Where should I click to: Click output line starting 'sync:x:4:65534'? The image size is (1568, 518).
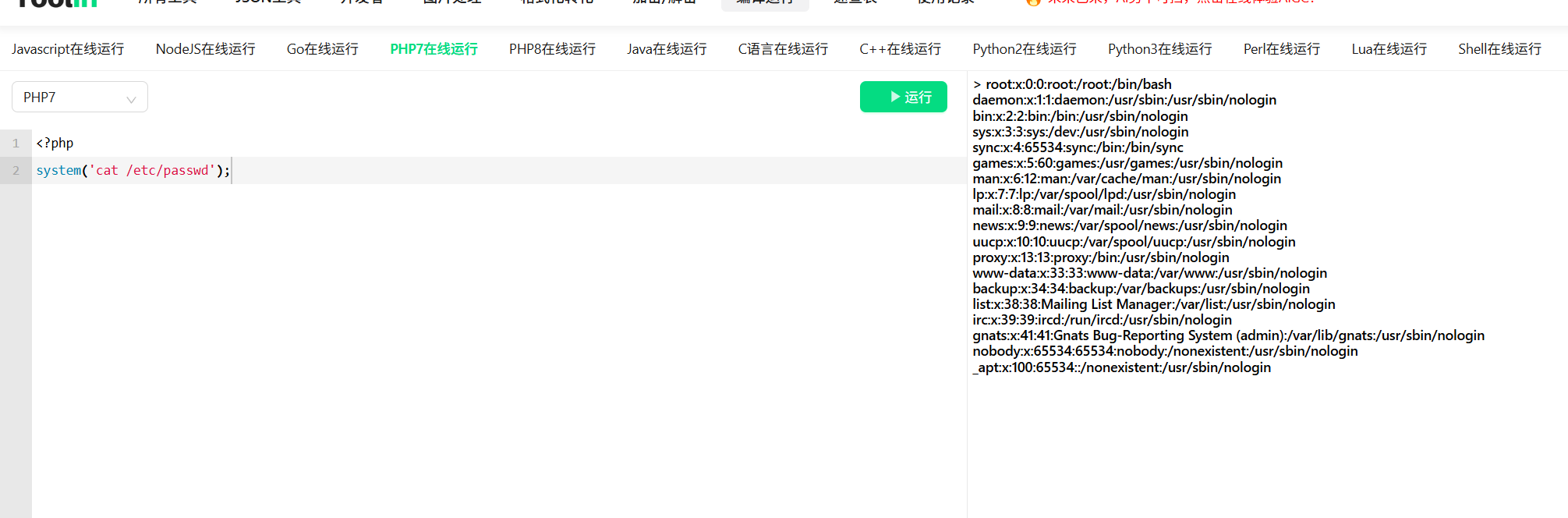coord(1078,147)
